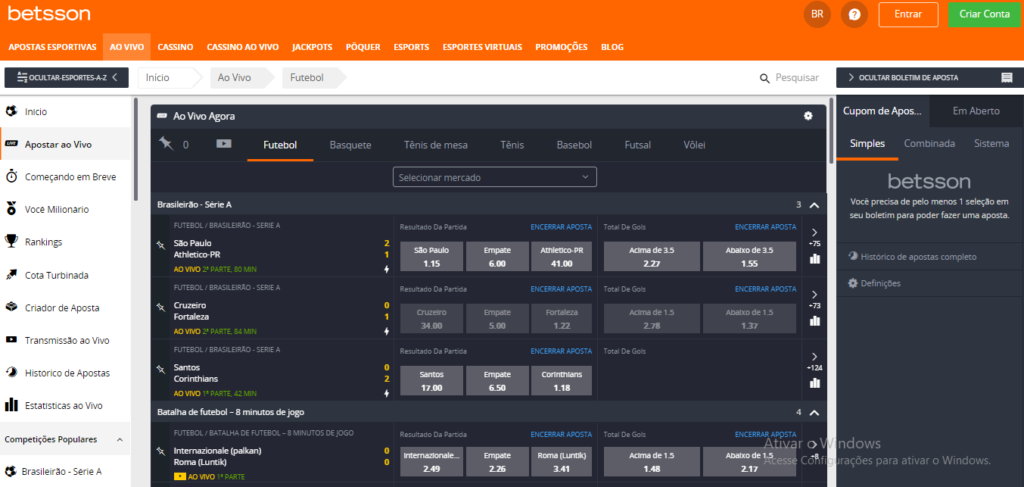The width and height of the screenshot is (1024, 487).
Task: Switch to the Tênis de mesa tab
Action: pyautogui.click(x=436, y=145)
